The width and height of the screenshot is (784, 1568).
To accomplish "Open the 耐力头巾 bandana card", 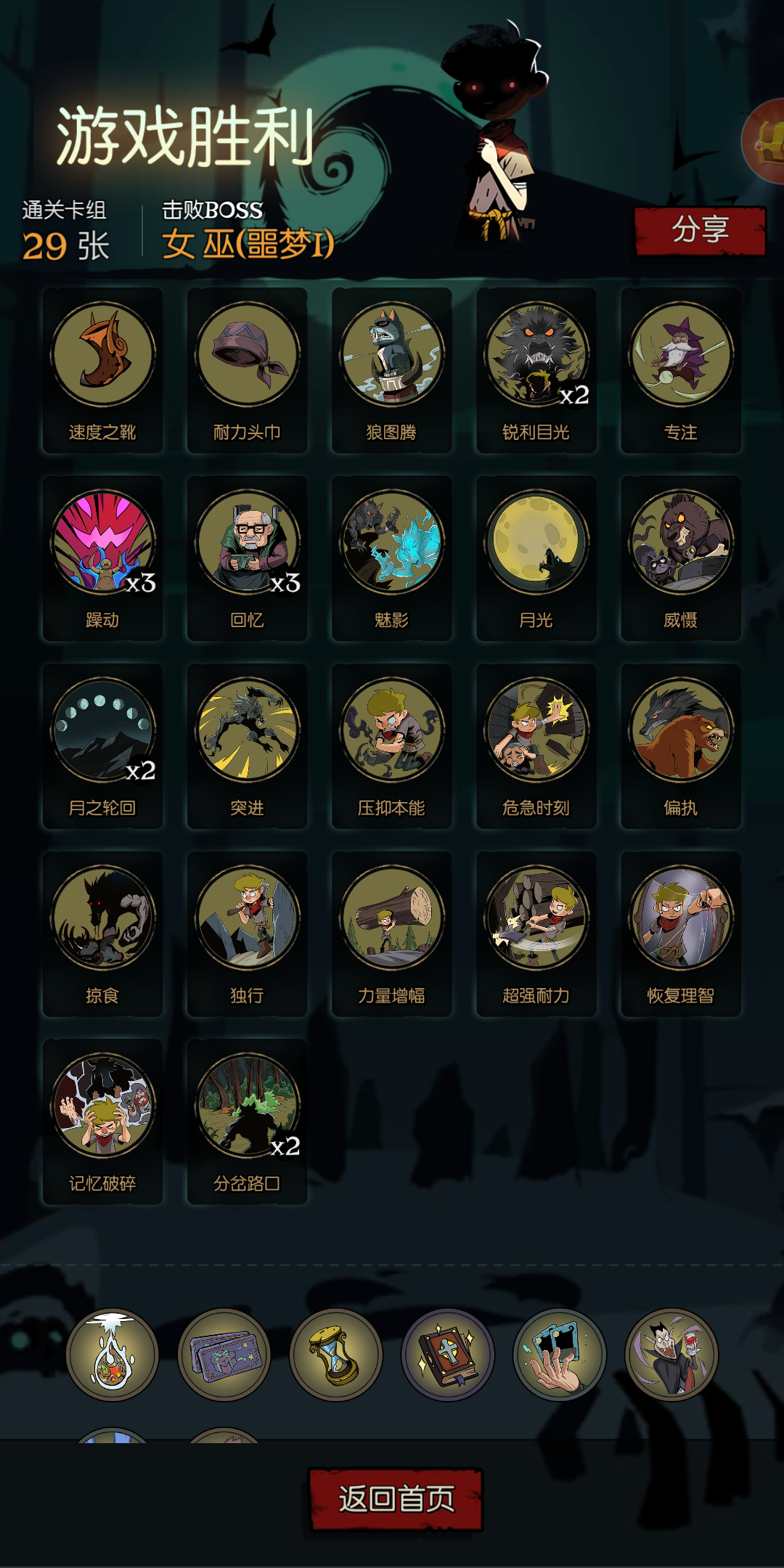I will click(x=247, y=370).
